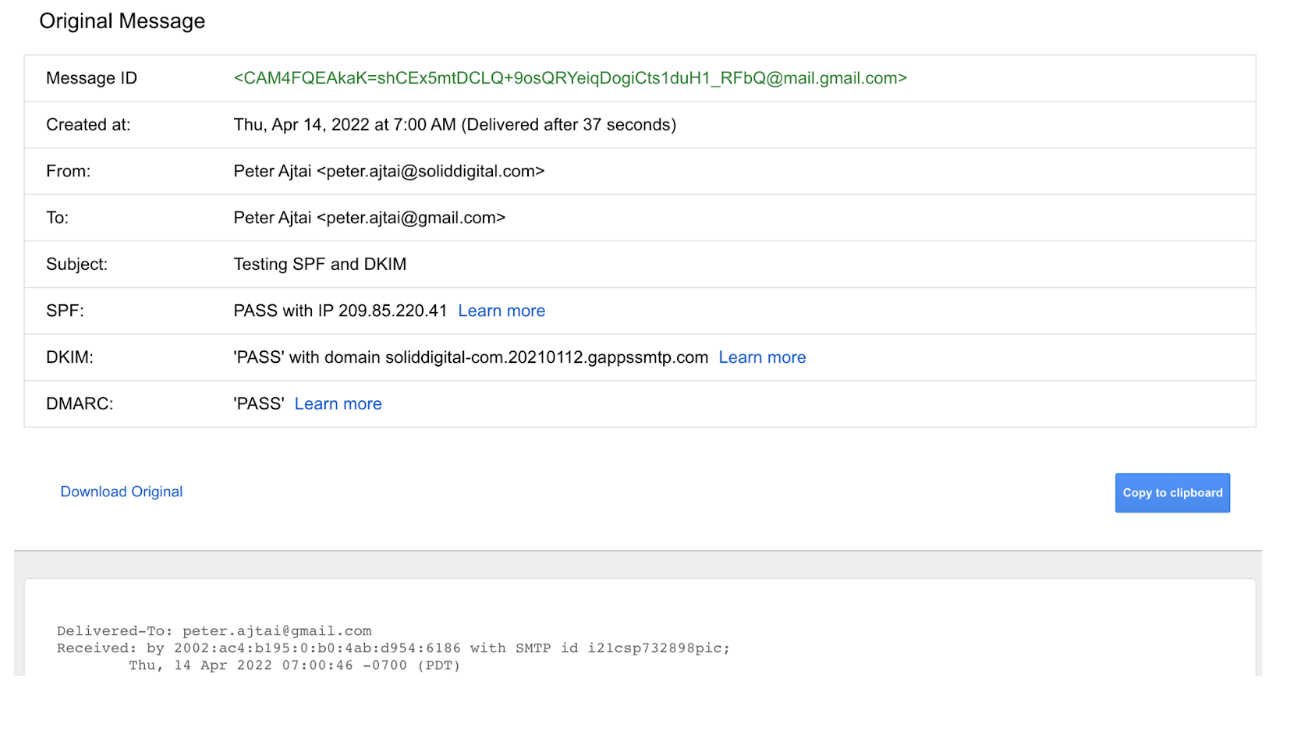Click the Message ID row label
Screen dimensions: 1304x742
click(92, 78)
